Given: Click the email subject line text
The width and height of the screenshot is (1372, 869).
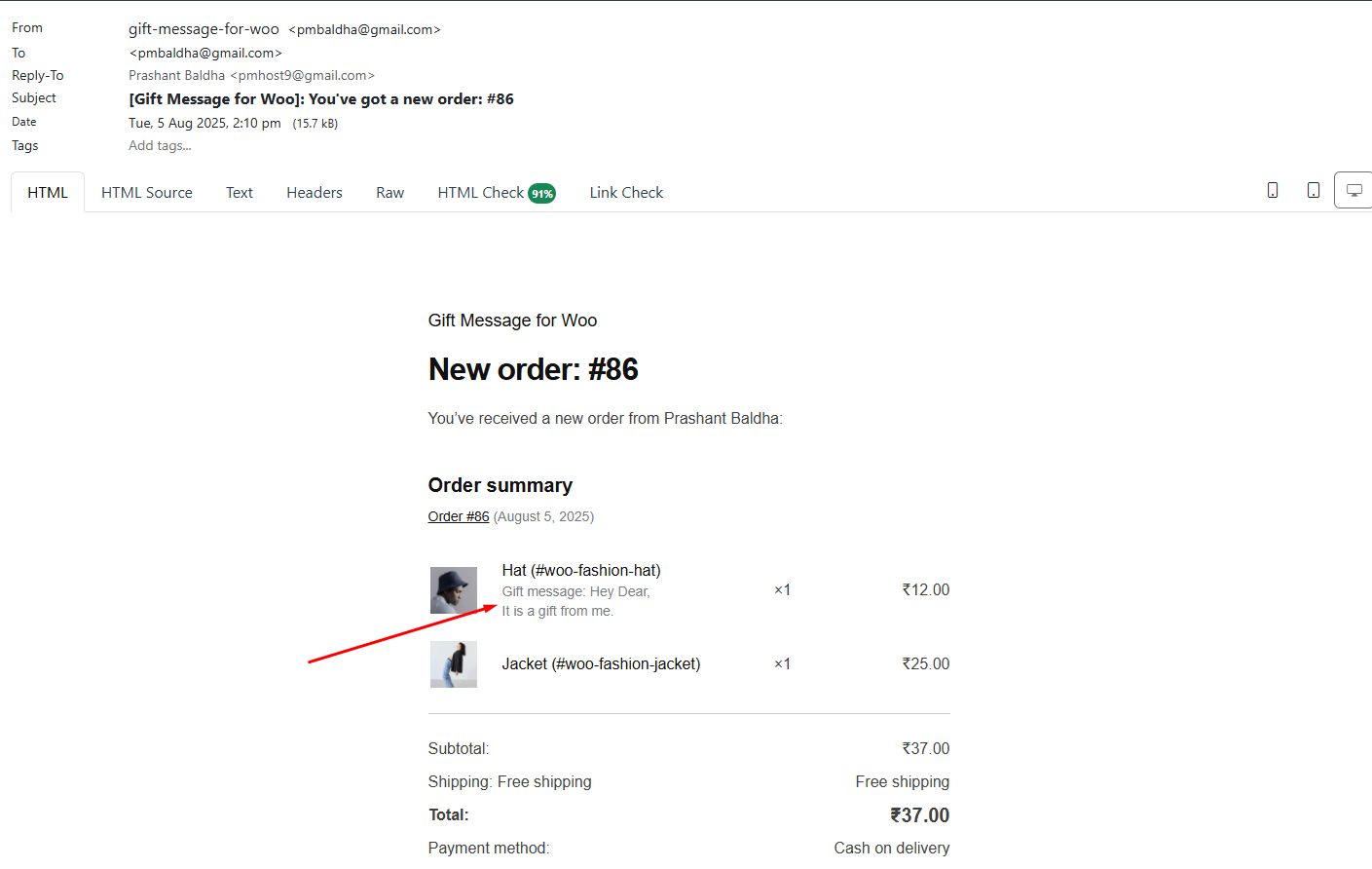Looking at the screenshot, I should point(321,99).
